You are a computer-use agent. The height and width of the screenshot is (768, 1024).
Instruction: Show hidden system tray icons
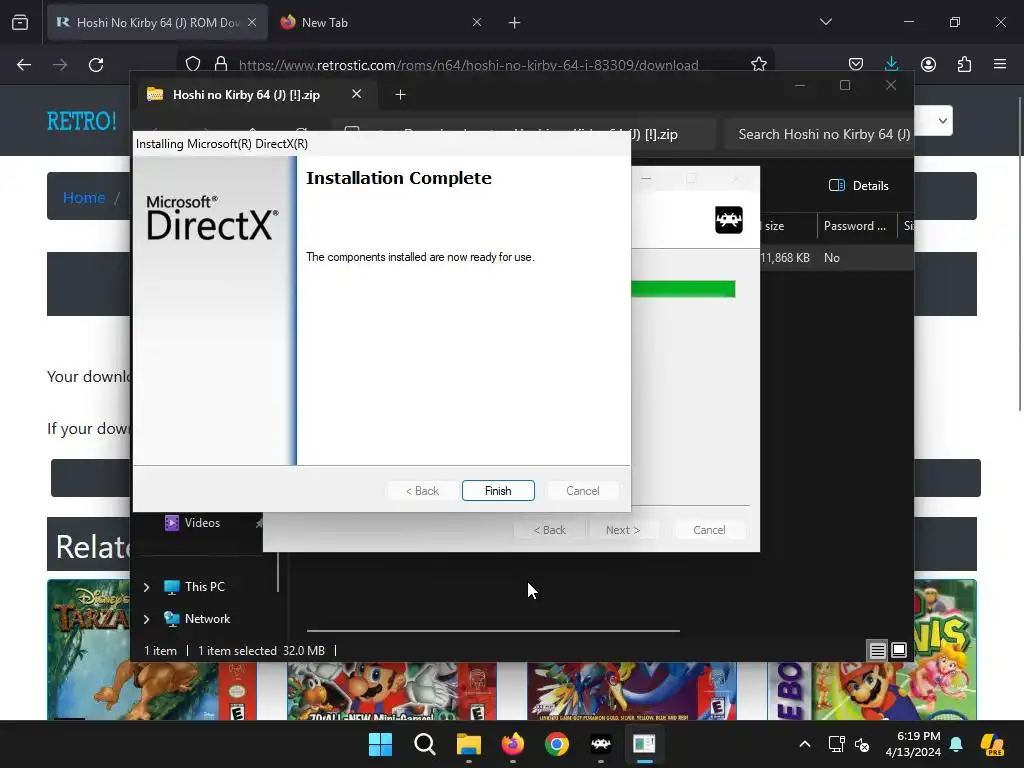pos(805,744)
